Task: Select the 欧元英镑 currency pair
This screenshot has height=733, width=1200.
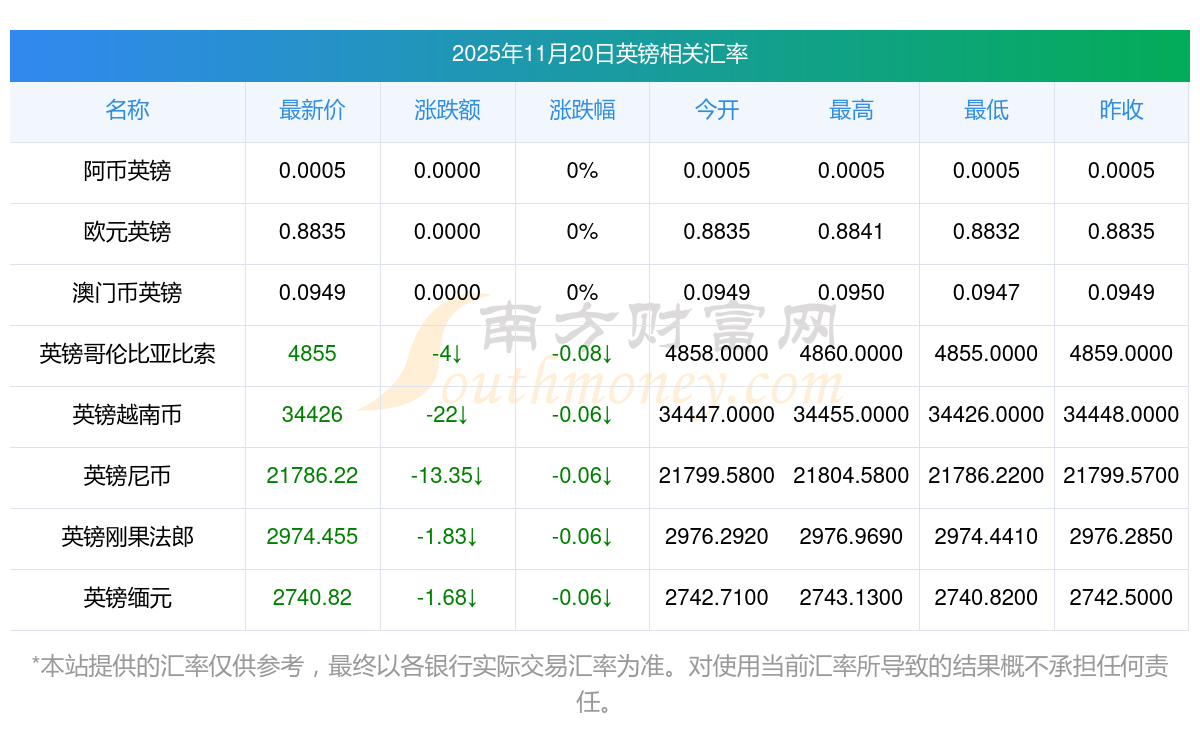Action: tap(127, 232)
